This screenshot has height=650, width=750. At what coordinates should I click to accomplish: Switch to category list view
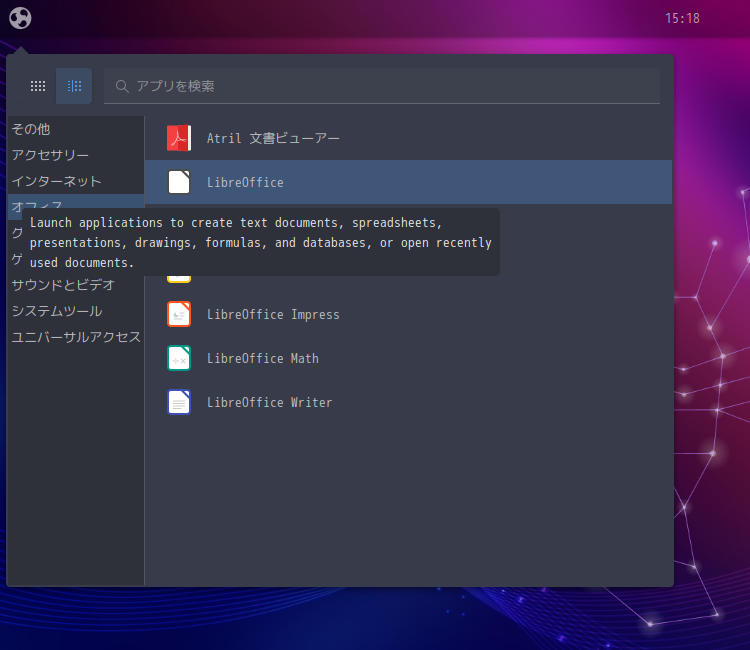point(74,86)
